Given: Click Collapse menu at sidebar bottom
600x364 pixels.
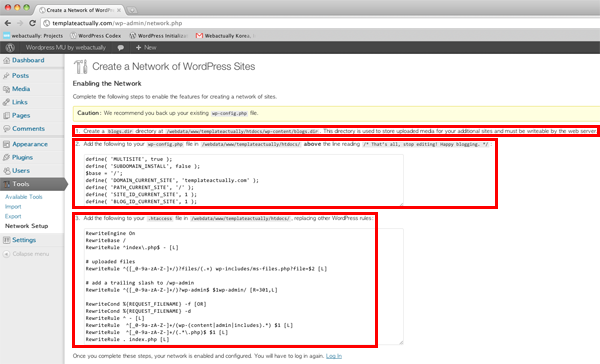Looking at the screenshot, I should point(31,254).
